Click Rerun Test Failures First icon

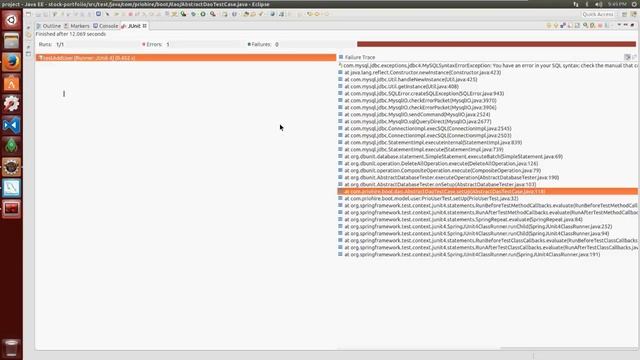coord(592,25)
